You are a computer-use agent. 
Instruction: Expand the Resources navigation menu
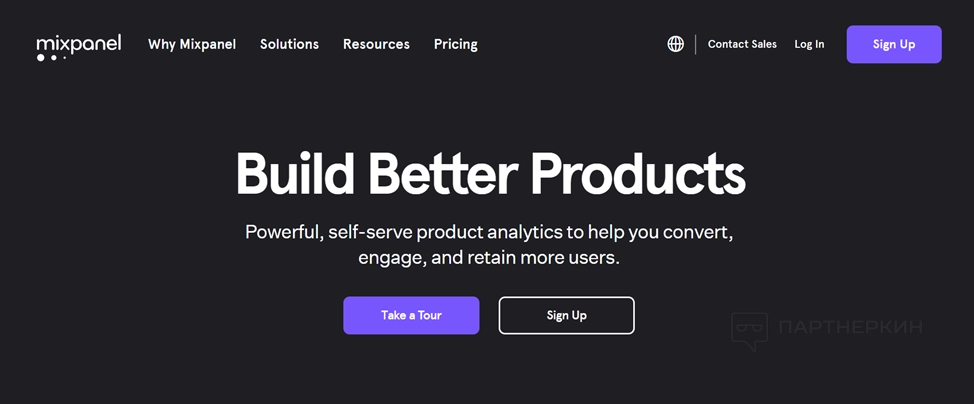click(376, 44)
